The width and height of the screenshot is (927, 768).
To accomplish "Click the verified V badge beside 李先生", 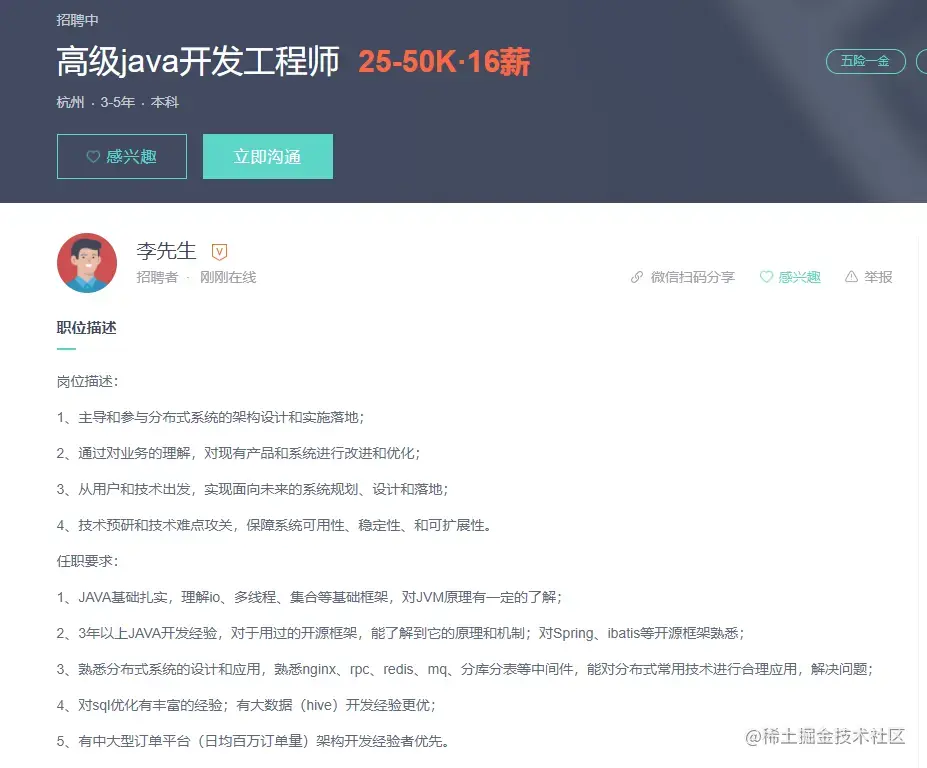I will pyautogui.click(x=219, y=252).
